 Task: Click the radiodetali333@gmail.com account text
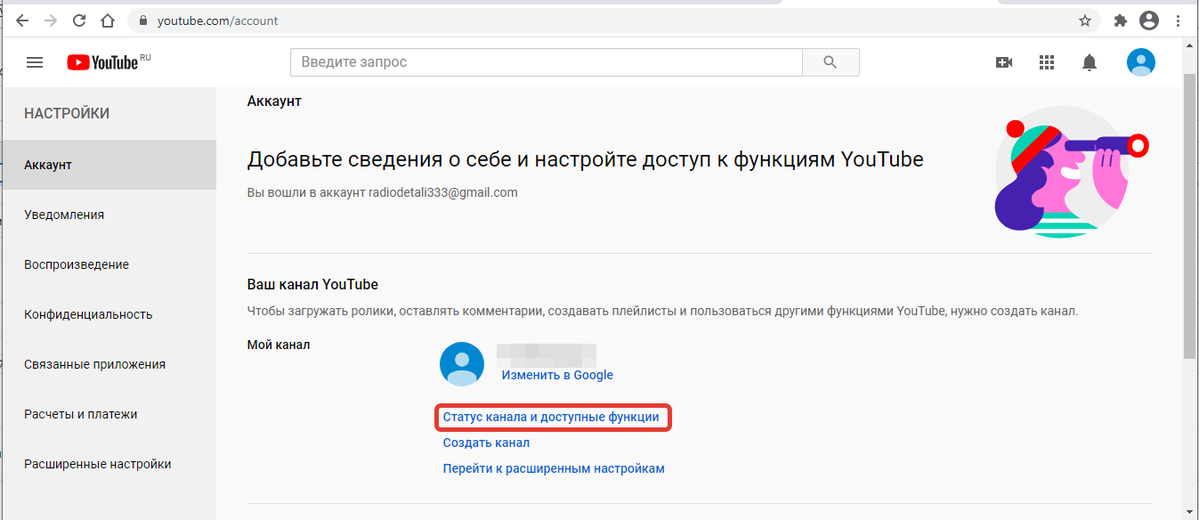click(443, 193)
